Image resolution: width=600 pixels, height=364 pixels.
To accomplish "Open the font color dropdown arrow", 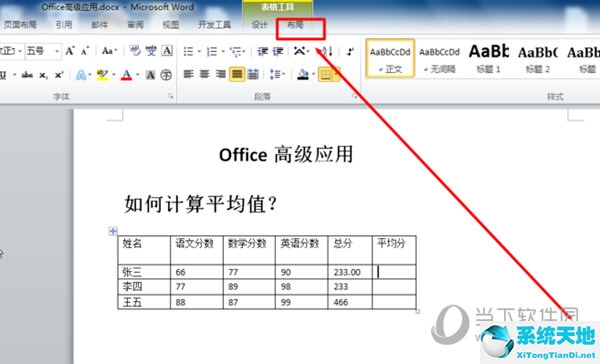I will coord(137,75).
